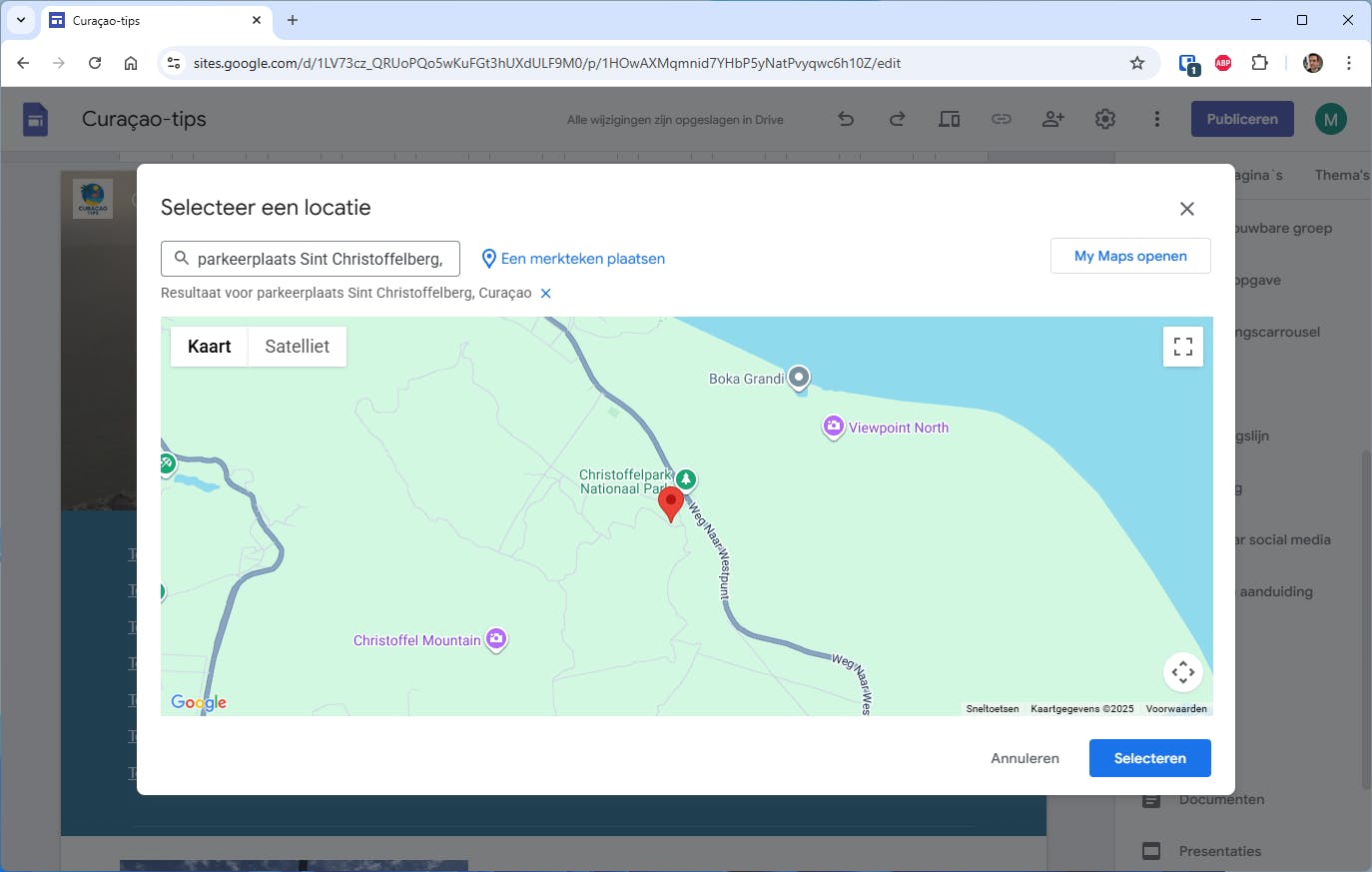Viewport: 1372px width, 872px height.
Task: Close the Curaçao-tips browser tab
Action: click(x=257, y=20)
